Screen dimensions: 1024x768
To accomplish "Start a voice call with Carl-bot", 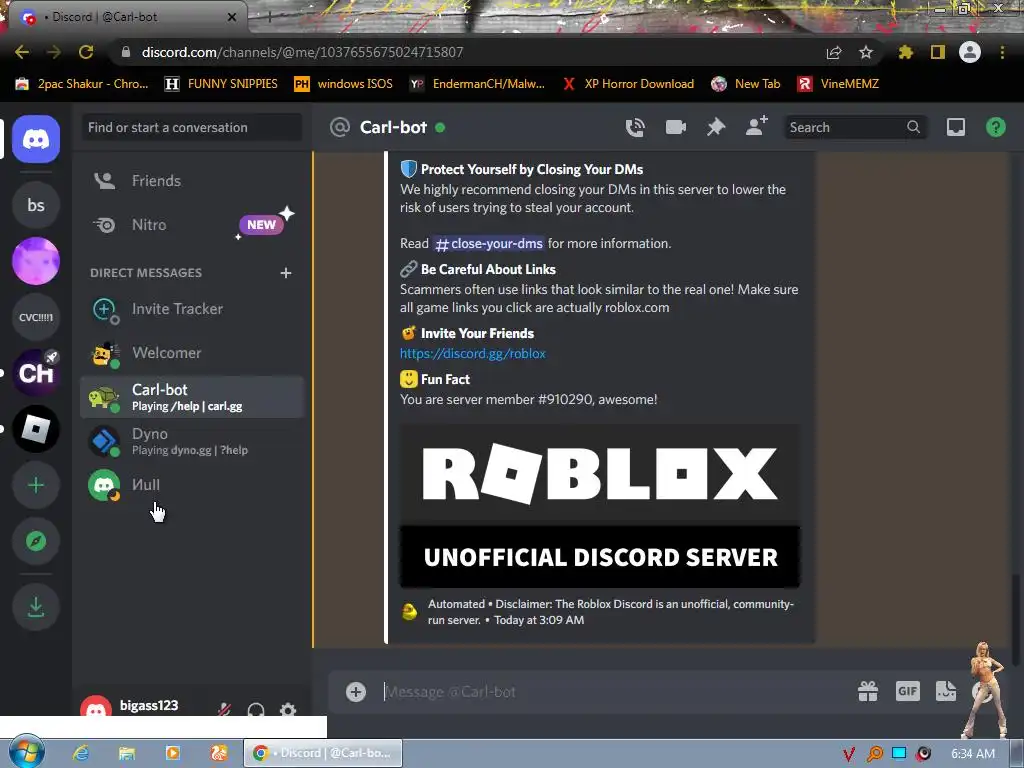I will coord(635,127).
